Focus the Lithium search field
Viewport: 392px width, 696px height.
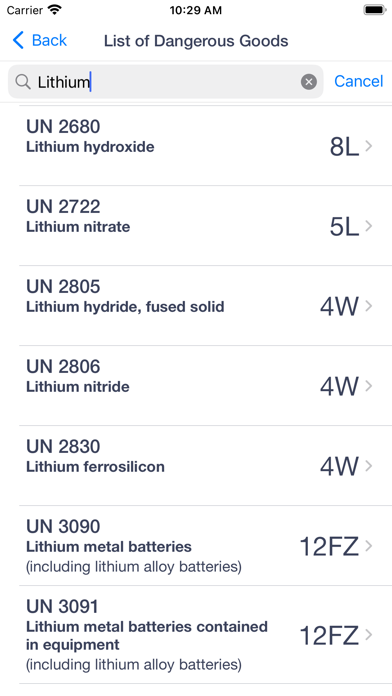point(166,82)
